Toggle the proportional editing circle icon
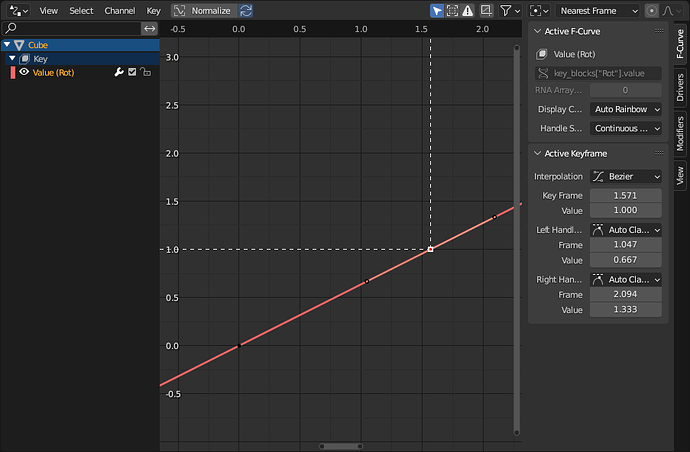Screen dimensions: 690x452 [651, 11]
